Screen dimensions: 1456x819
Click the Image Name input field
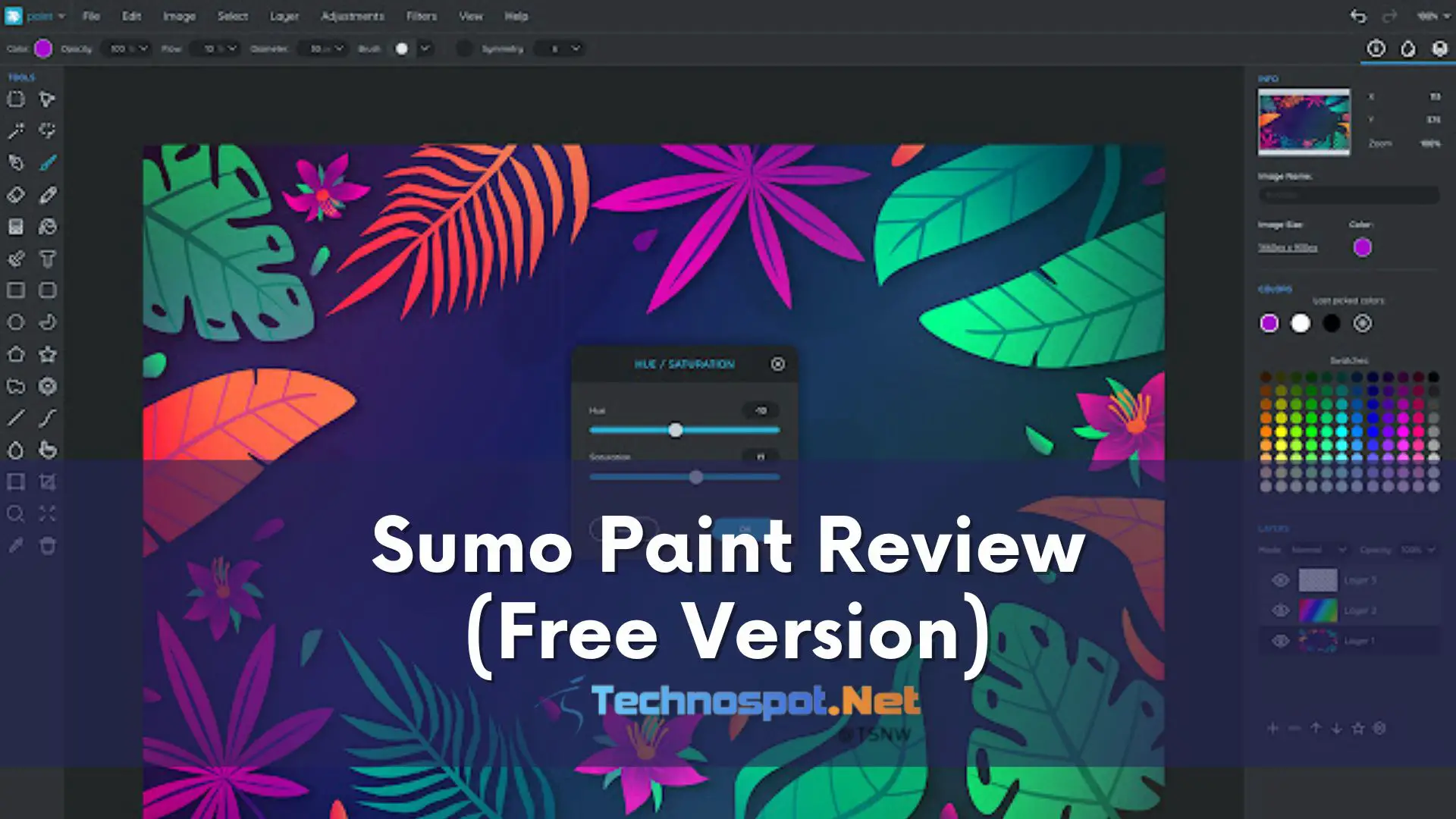click(1348, 196)
